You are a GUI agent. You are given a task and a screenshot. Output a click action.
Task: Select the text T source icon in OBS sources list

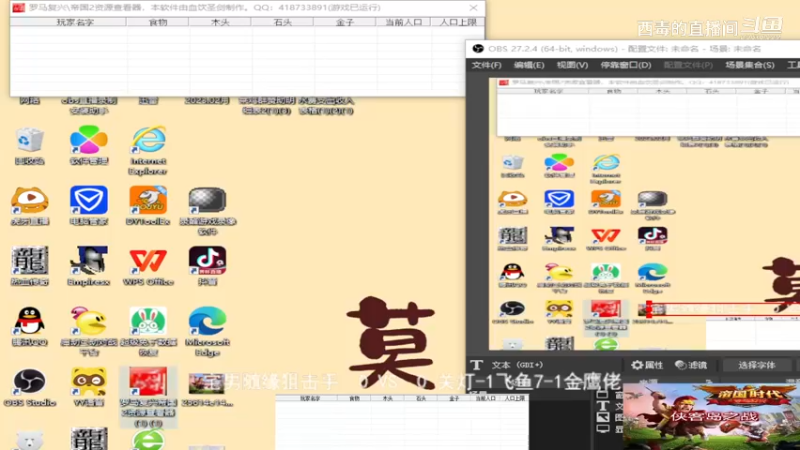pyautogui.click(x=603, y=406)
